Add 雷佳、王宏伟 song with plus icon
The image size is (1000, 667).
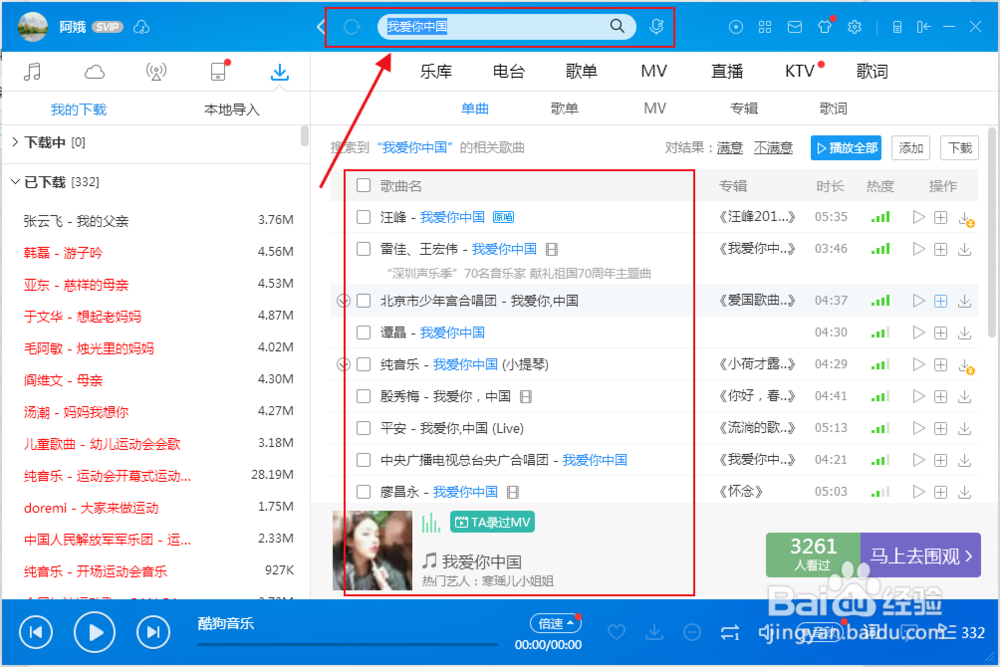pyautogui.click(x=941, y=249)
